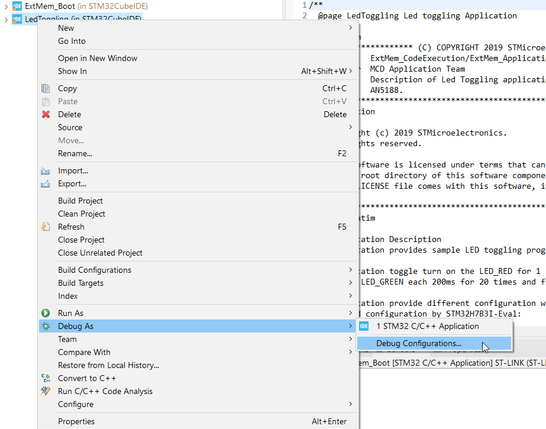Open project Properties
The height and width of the screenshot is (429, 546).
(198, 421)
